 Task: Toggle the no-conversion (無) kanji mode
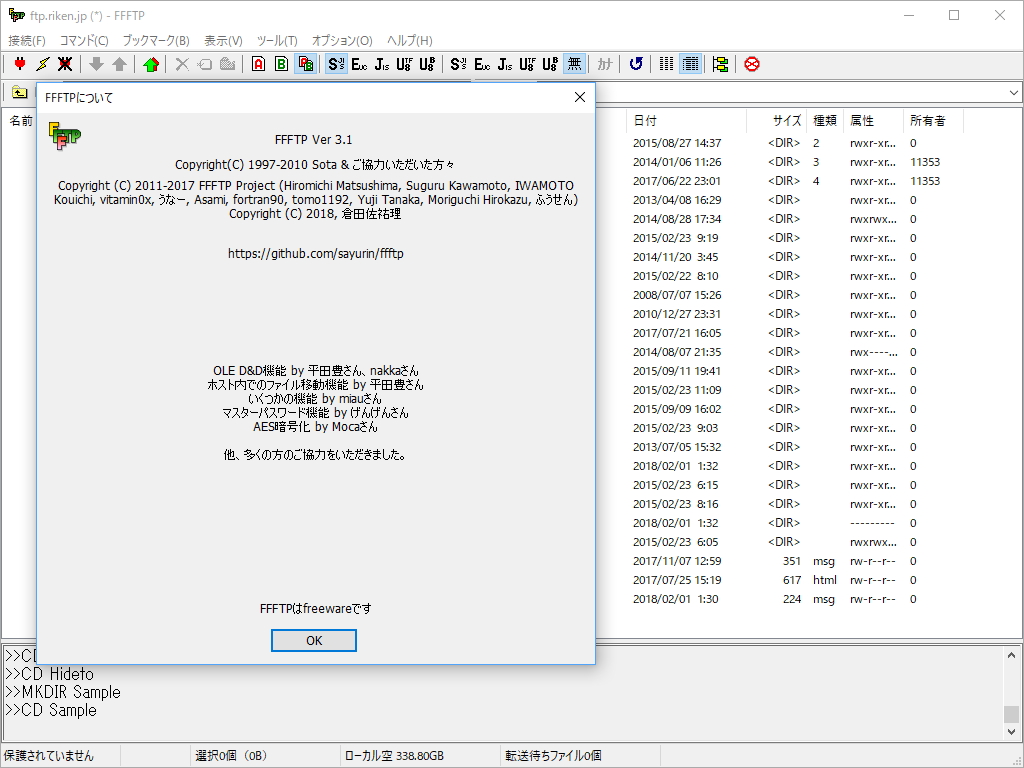[574, 64]
